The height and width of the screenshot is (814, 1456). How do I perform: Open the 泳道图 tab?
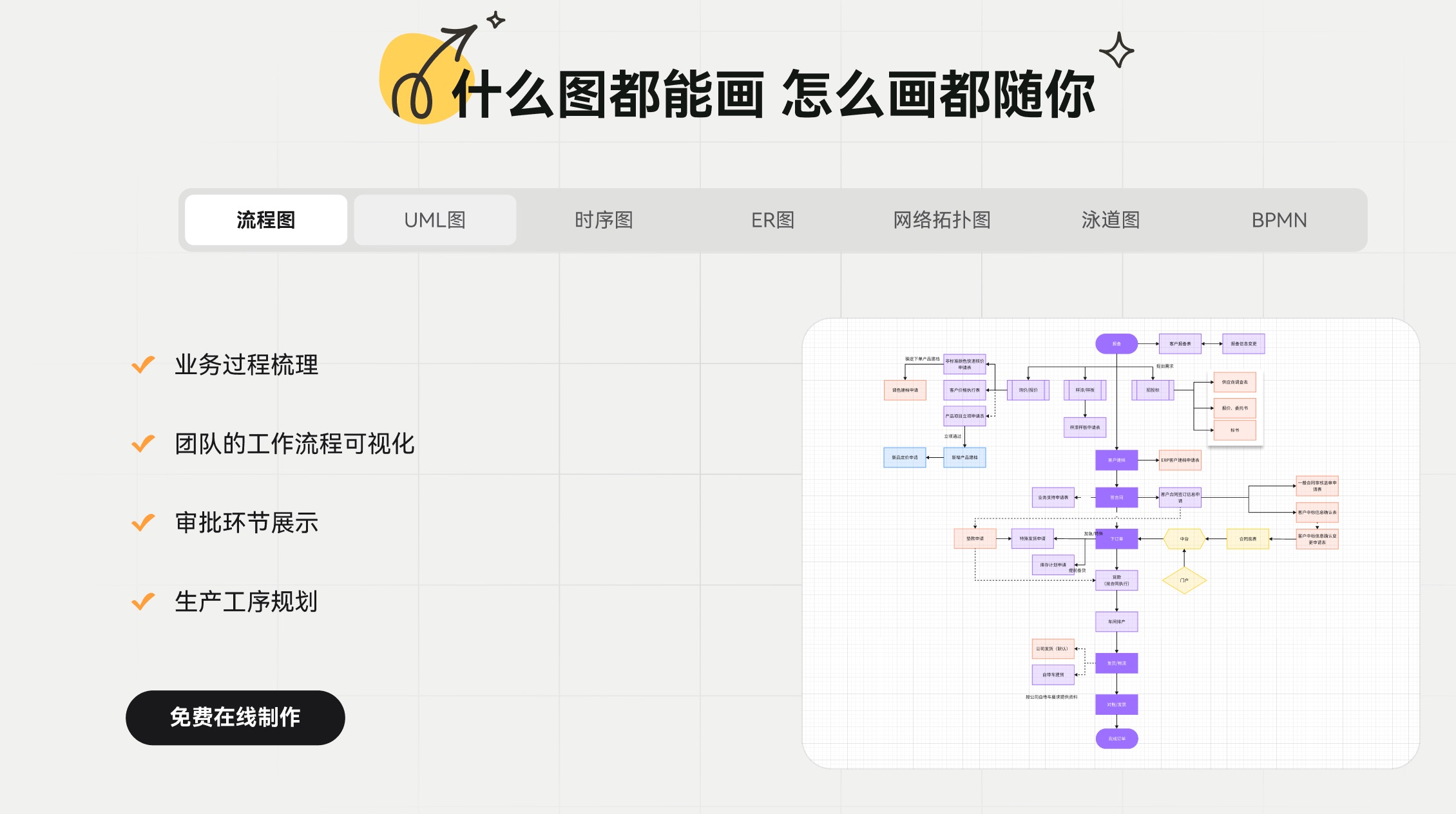[1111, 220]
